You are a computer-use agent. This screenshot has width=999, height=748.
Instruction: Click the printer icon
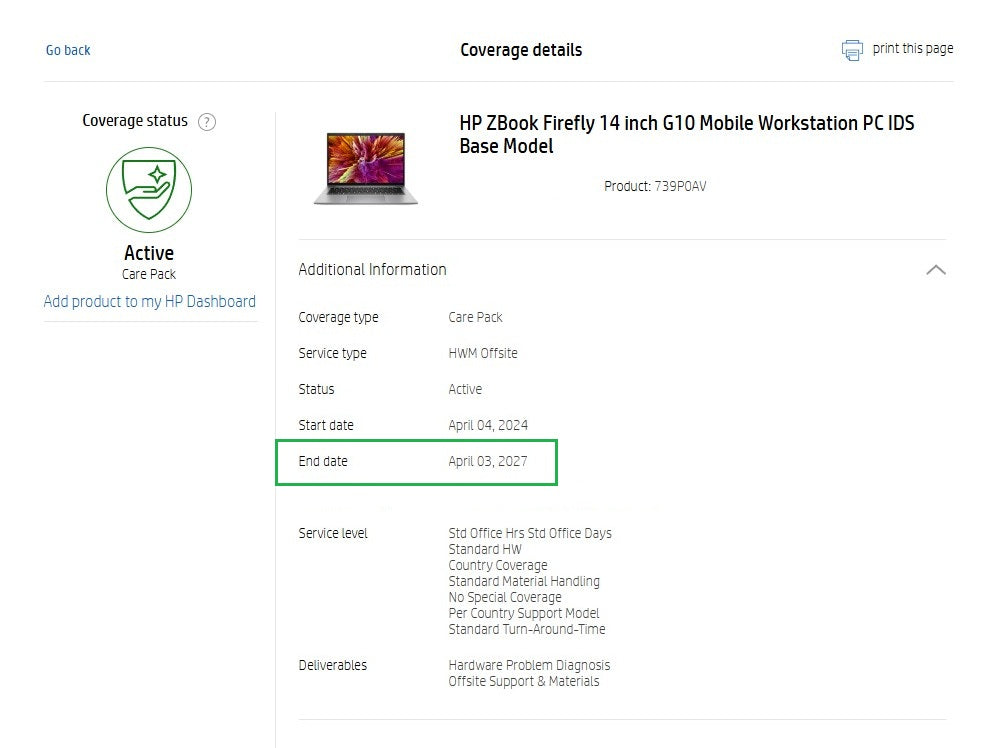[x=852, y=50]
